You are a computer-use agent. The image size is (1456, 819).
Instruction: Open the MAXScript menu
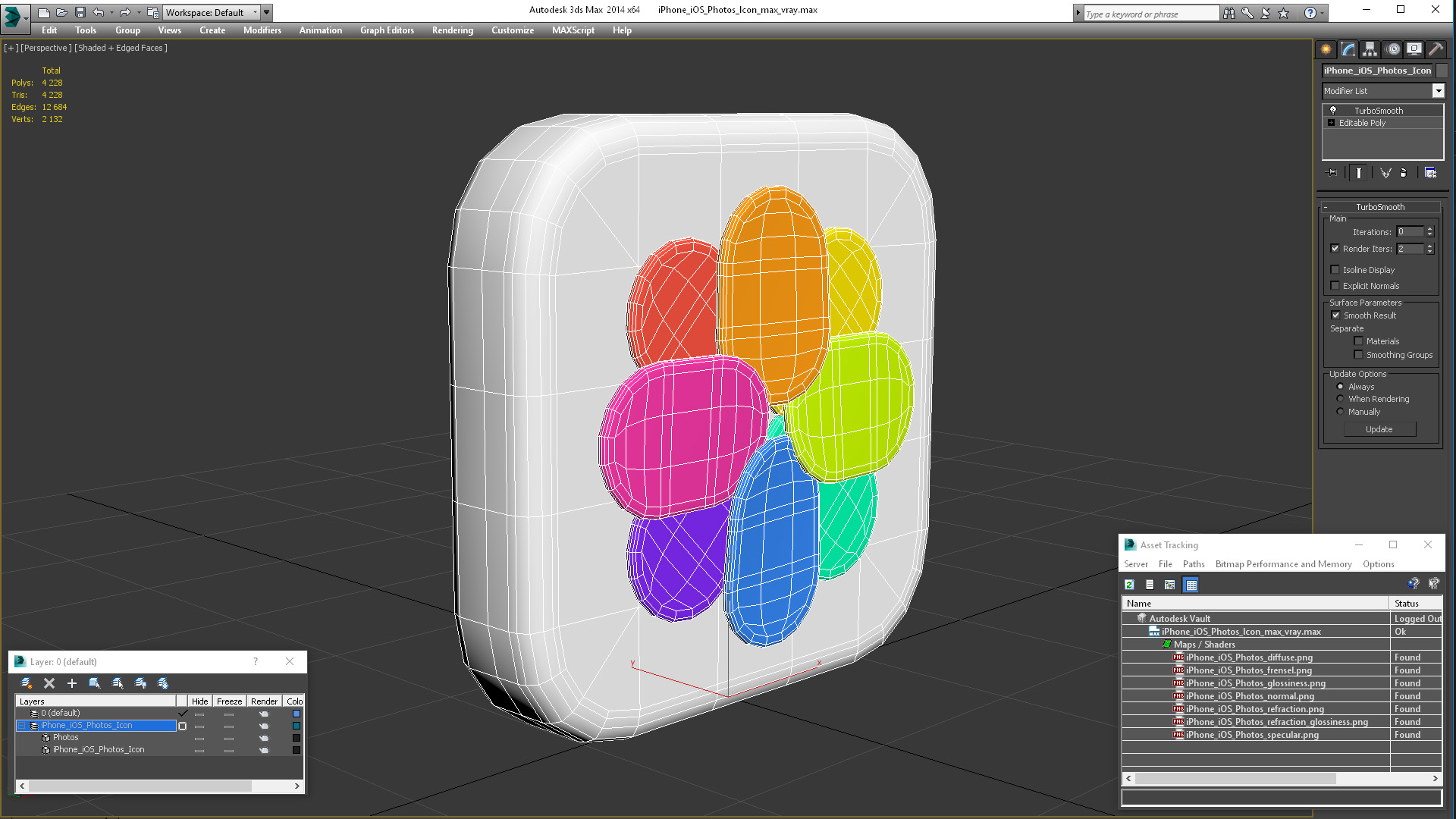(x=573, y=30)
